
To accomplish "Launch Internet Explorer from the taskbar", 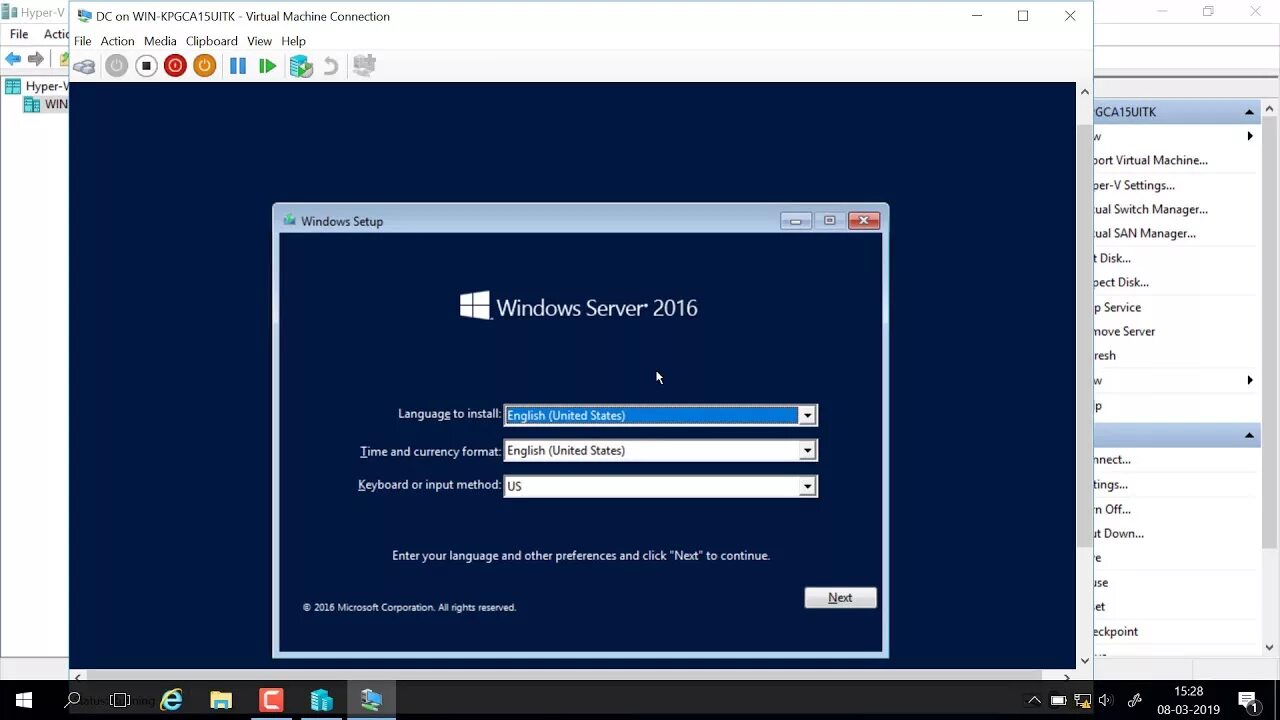I will tap(172, 700).
